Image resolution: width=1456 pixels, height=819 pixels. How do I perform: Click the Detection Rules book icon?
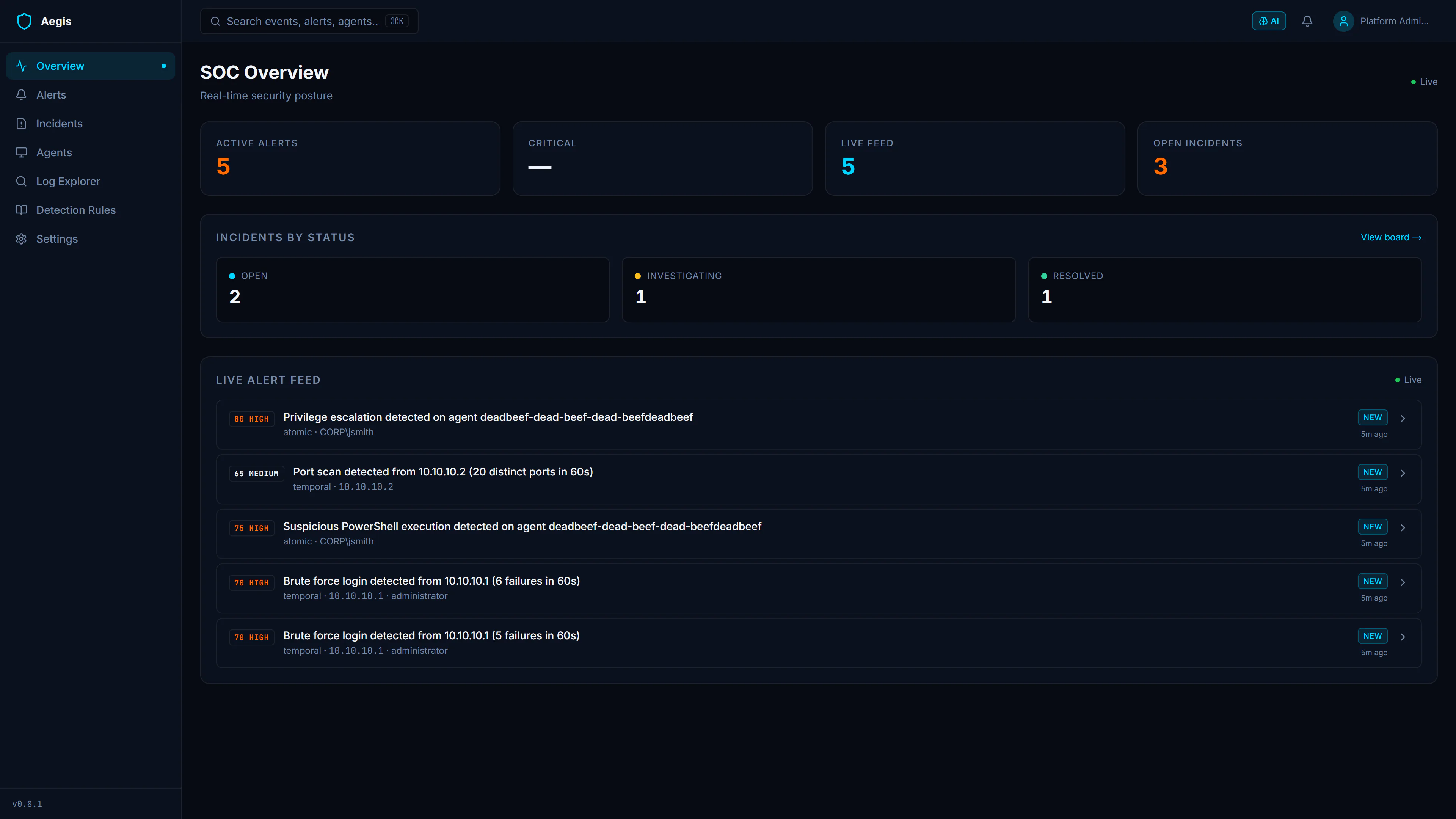pyautogui.click(x=22, y=210)
